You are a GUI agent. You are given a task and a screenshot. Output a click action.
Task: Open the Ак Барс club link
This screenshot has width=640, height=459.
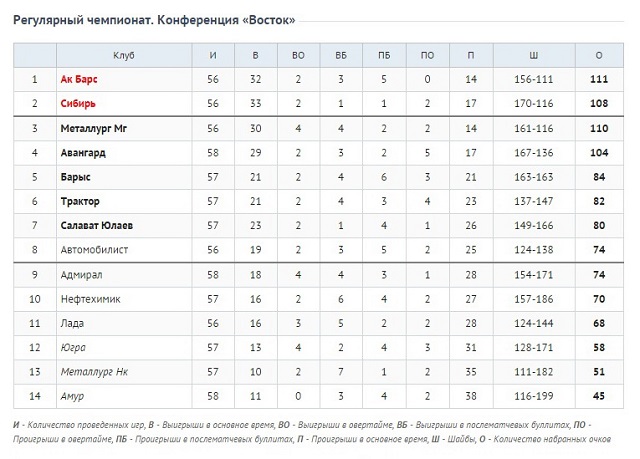pos(79,79)
